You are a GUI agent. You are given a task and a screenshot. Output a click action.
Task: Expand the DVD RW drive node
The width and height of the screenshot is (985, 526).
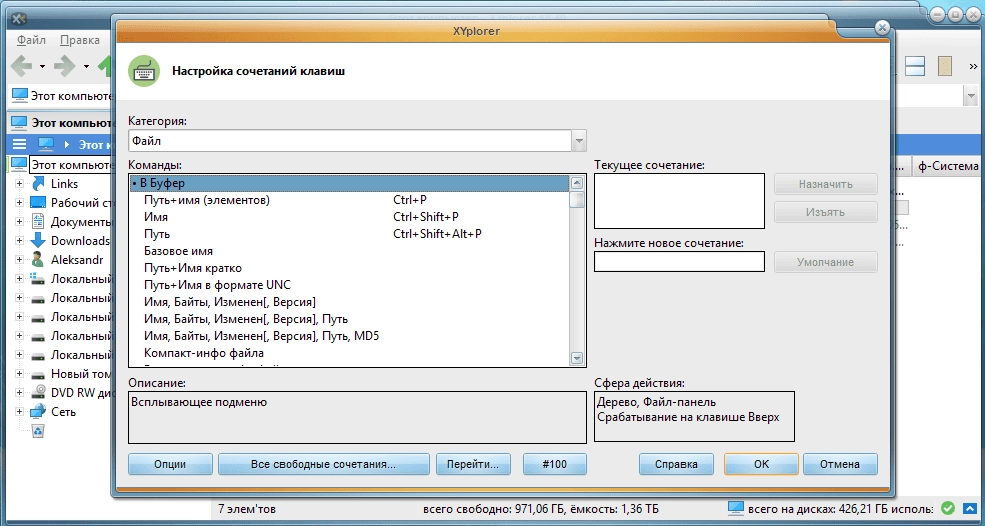click(x=19, y=393)
